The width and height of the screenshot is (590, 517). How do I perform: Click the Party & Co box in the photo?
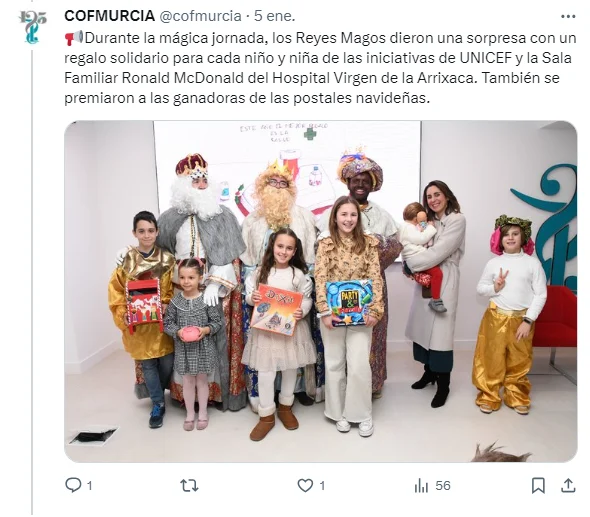[349, 303]
